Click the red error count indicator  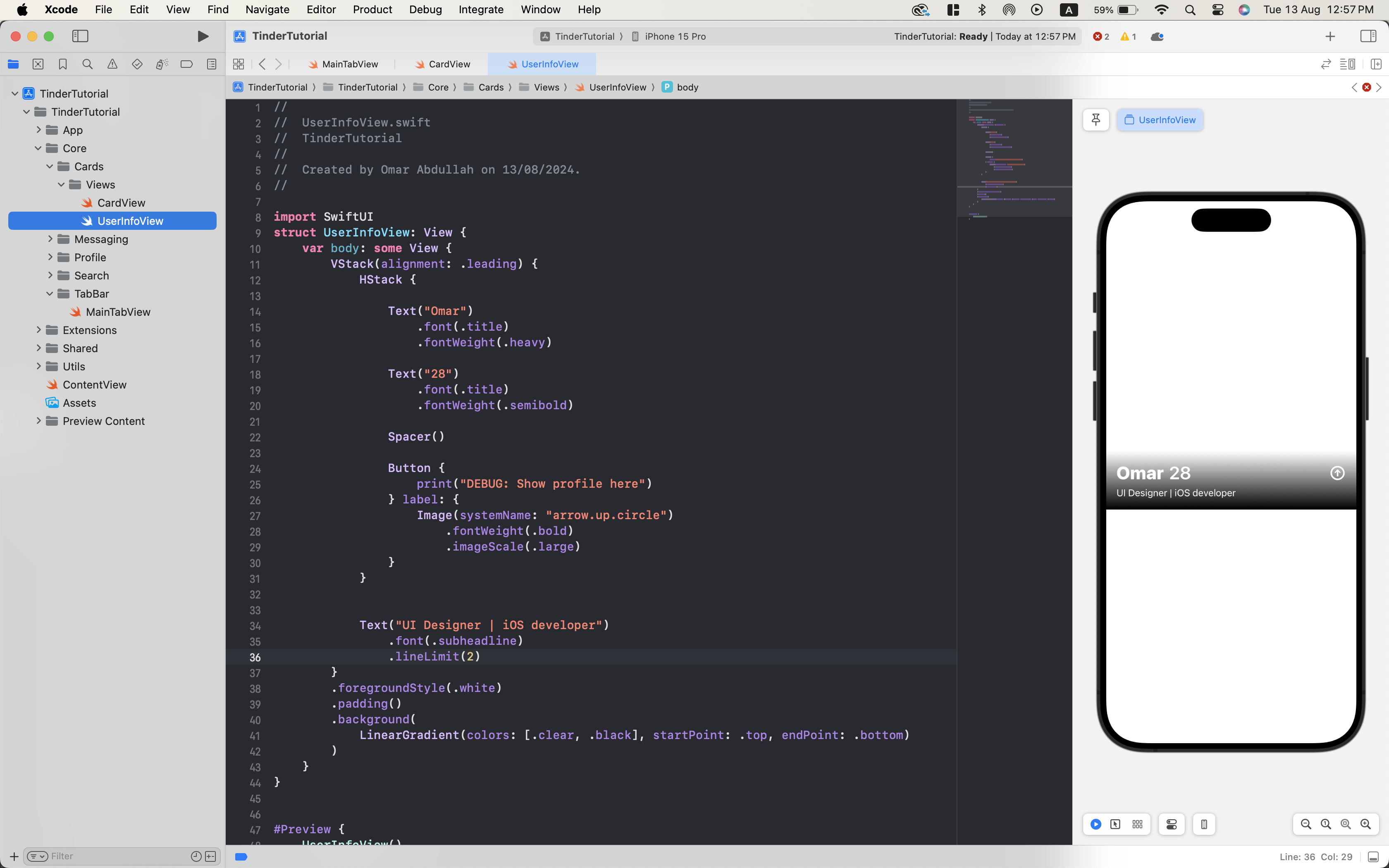[x=1100, y=36]
